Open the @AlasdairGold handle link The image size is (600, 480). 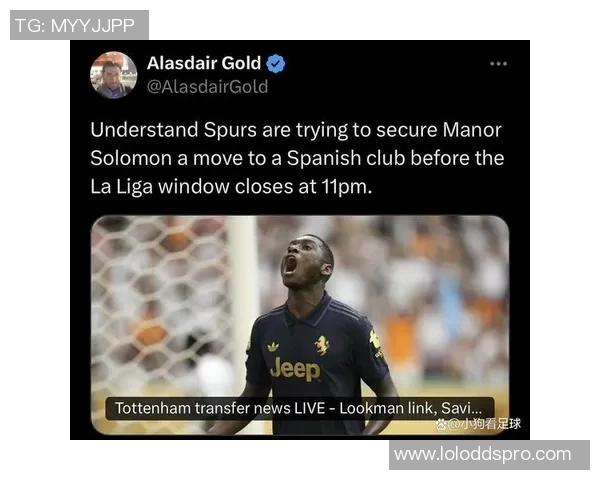coord(207,87)
